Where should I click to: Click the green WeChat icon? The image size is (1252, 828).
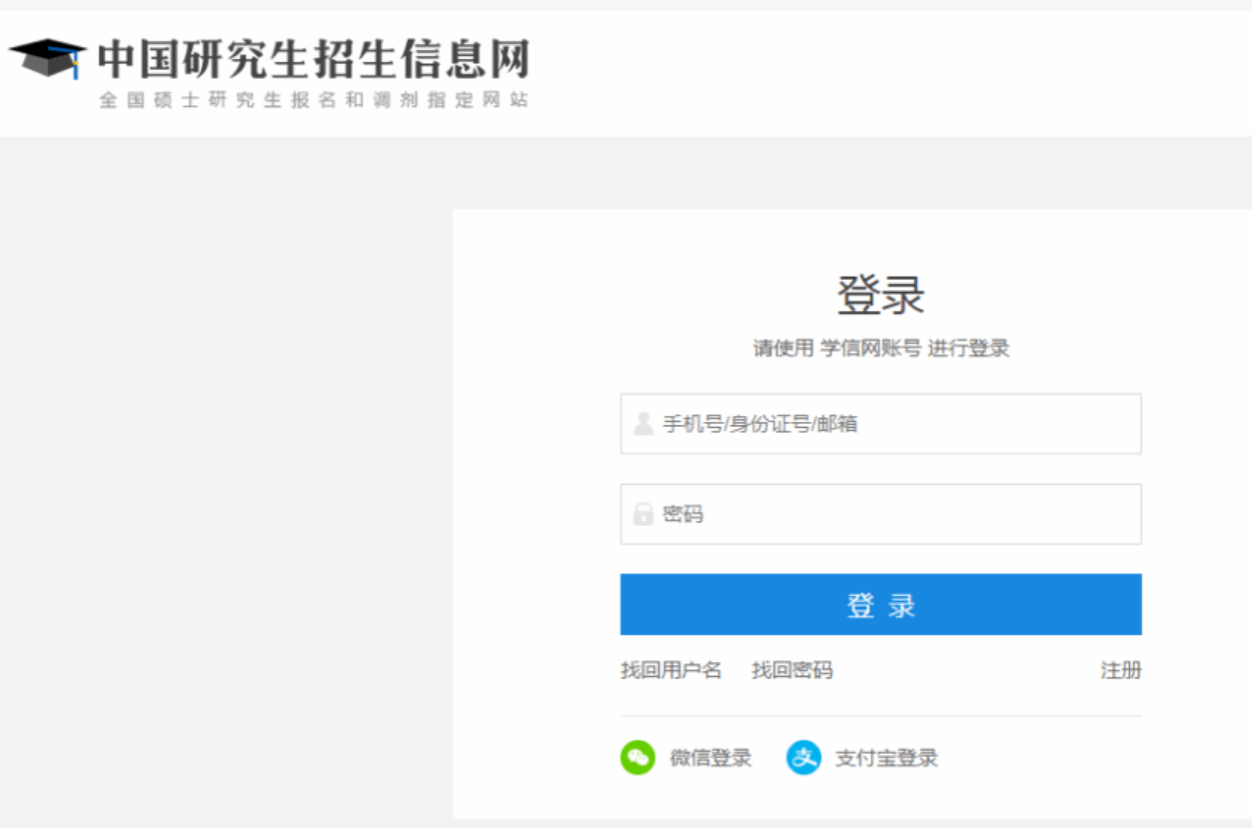click(x=637, y=758)
